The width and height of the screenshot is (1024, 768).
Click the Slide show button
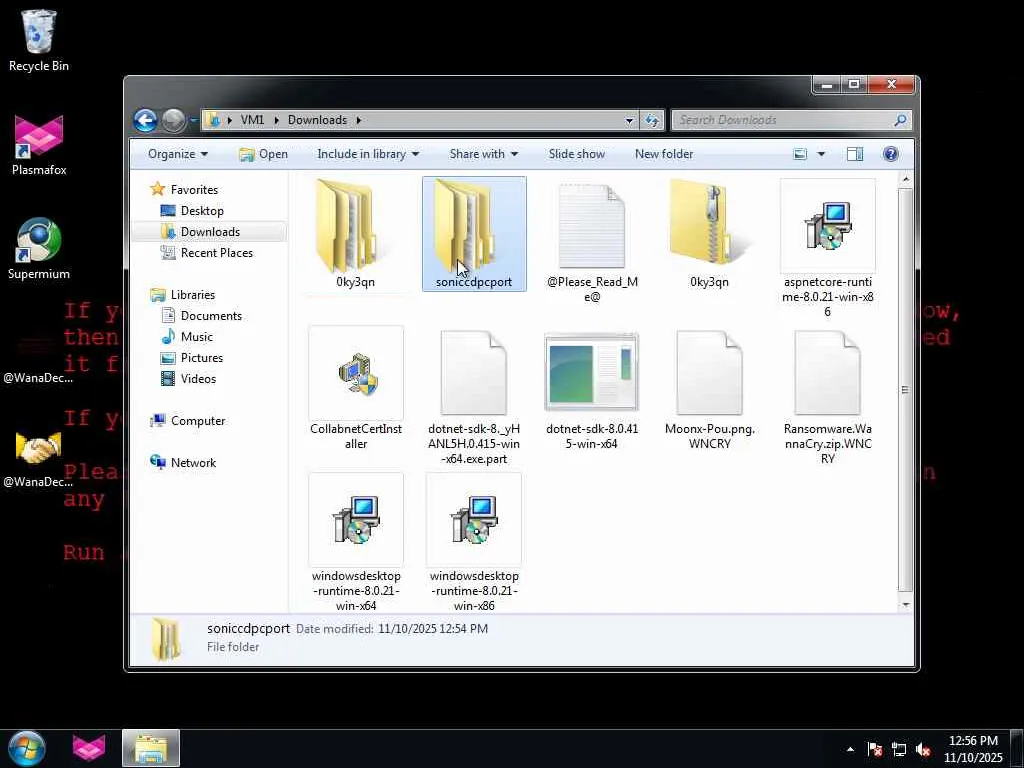[x=577, y=154]
